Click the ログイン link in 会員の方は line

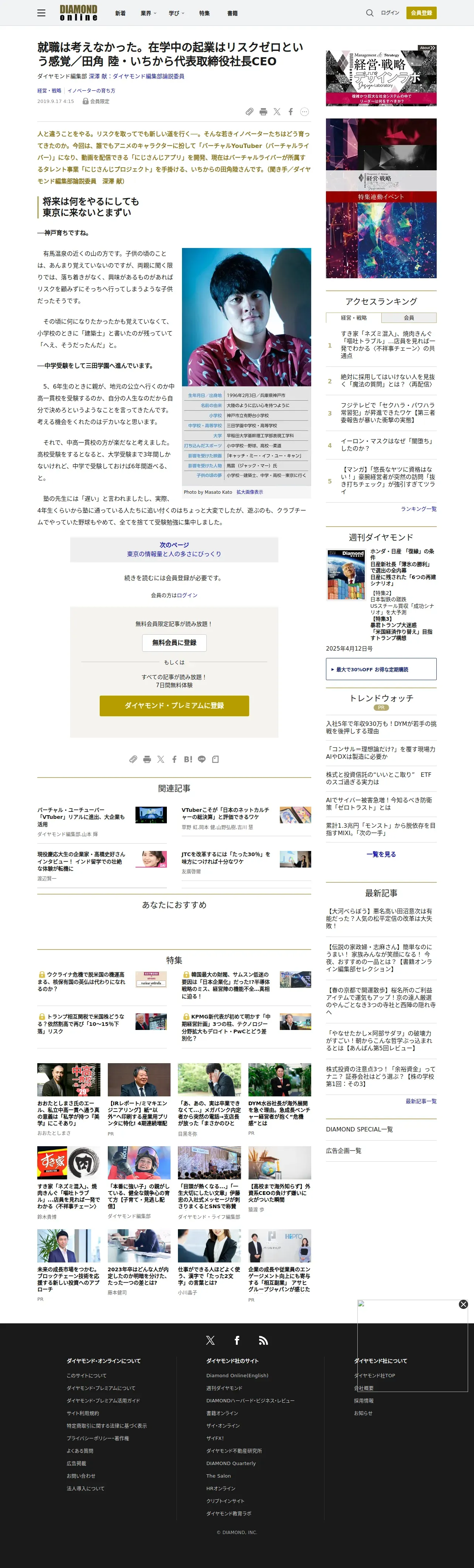(187, 595)
